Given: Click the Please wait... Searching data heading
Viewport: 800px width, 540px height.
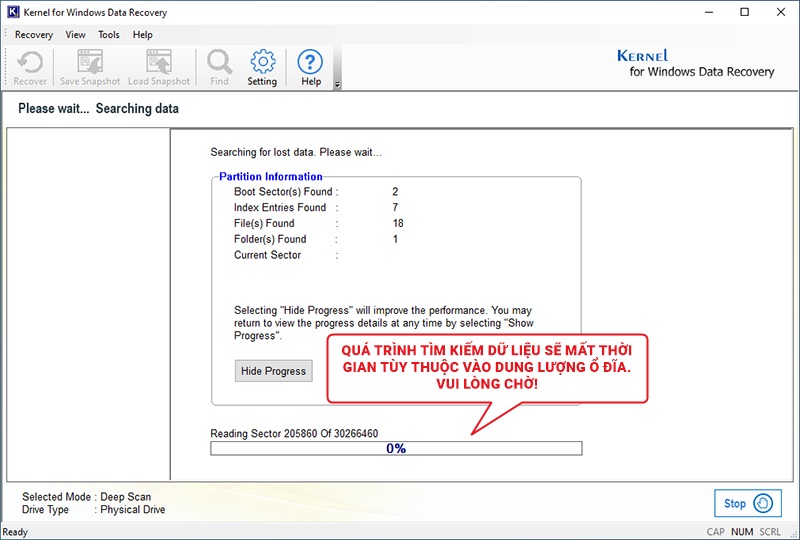Looking at the screenshot, I should coord(98,109).
